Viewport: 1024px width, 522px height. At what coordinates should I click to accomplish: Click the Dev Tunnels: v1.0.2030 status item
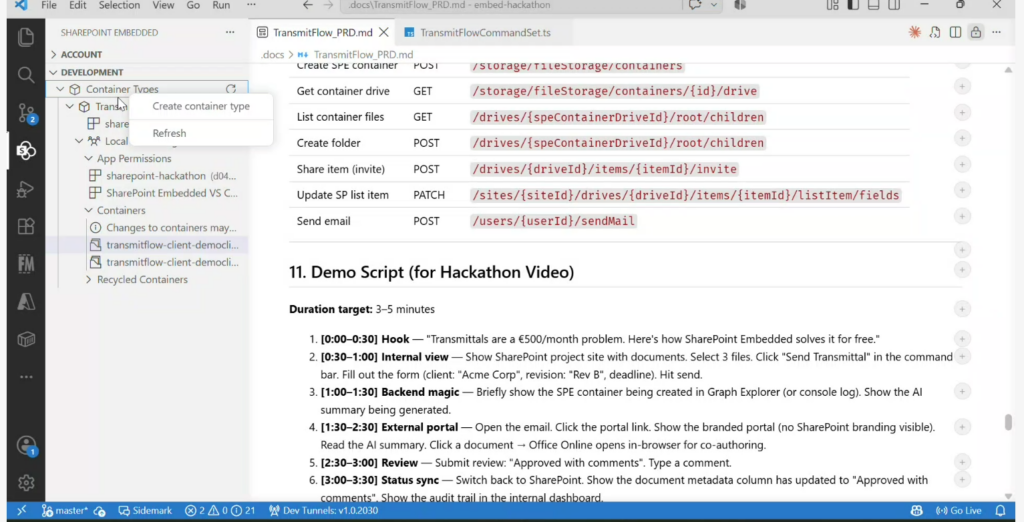(323, 510)
